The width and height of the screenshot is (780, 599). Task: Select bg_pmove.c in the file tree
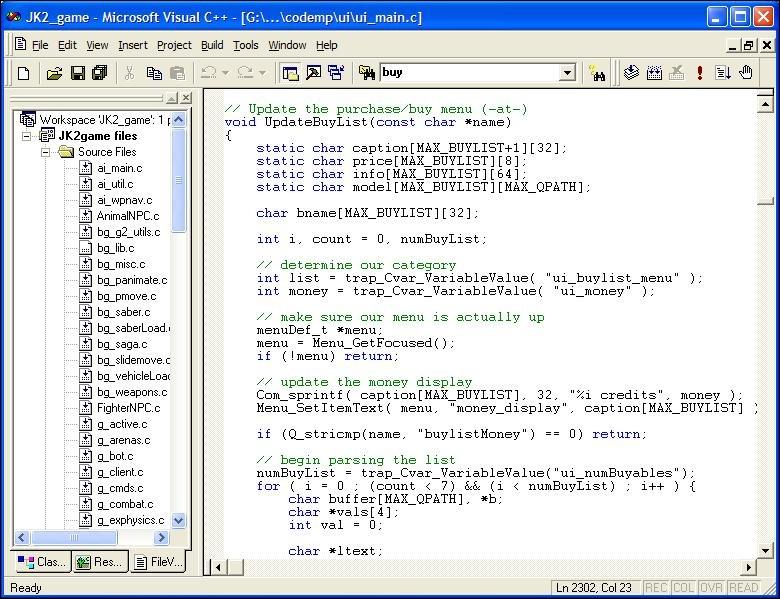point(126,296)
